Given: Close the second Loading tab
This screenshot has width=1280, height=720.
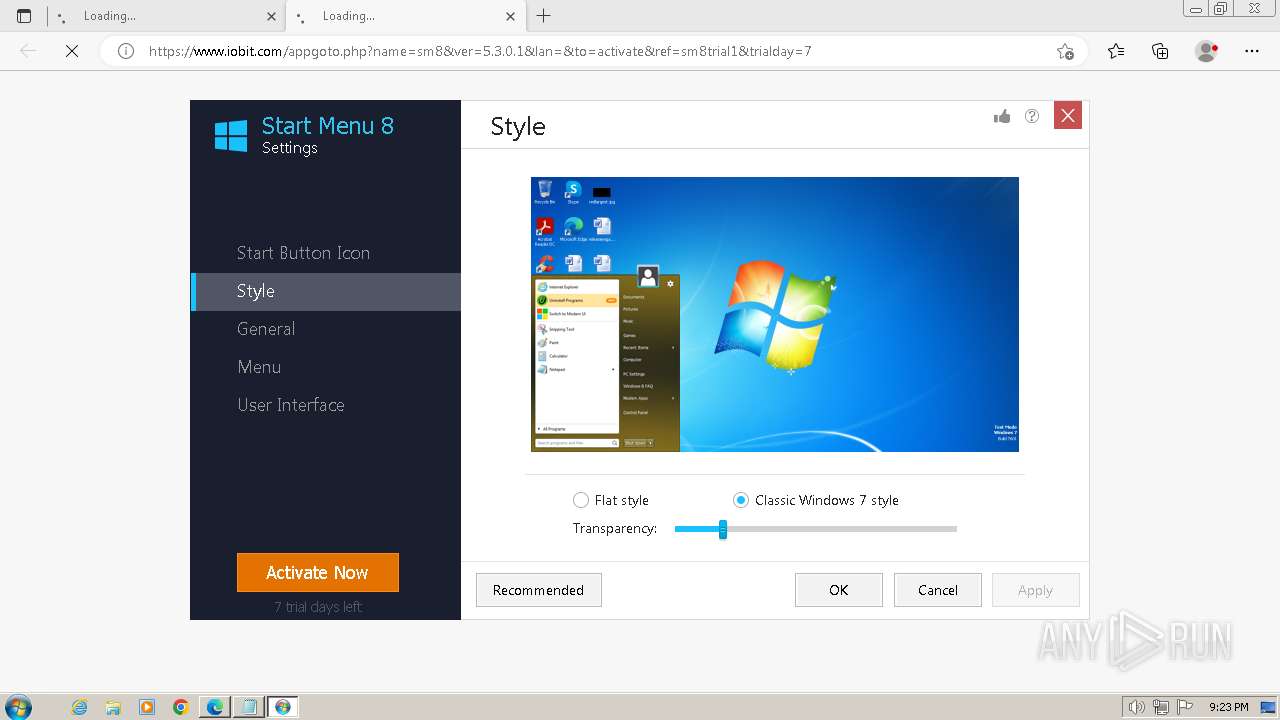Looking at the screenshot, I should coord(511,16).
